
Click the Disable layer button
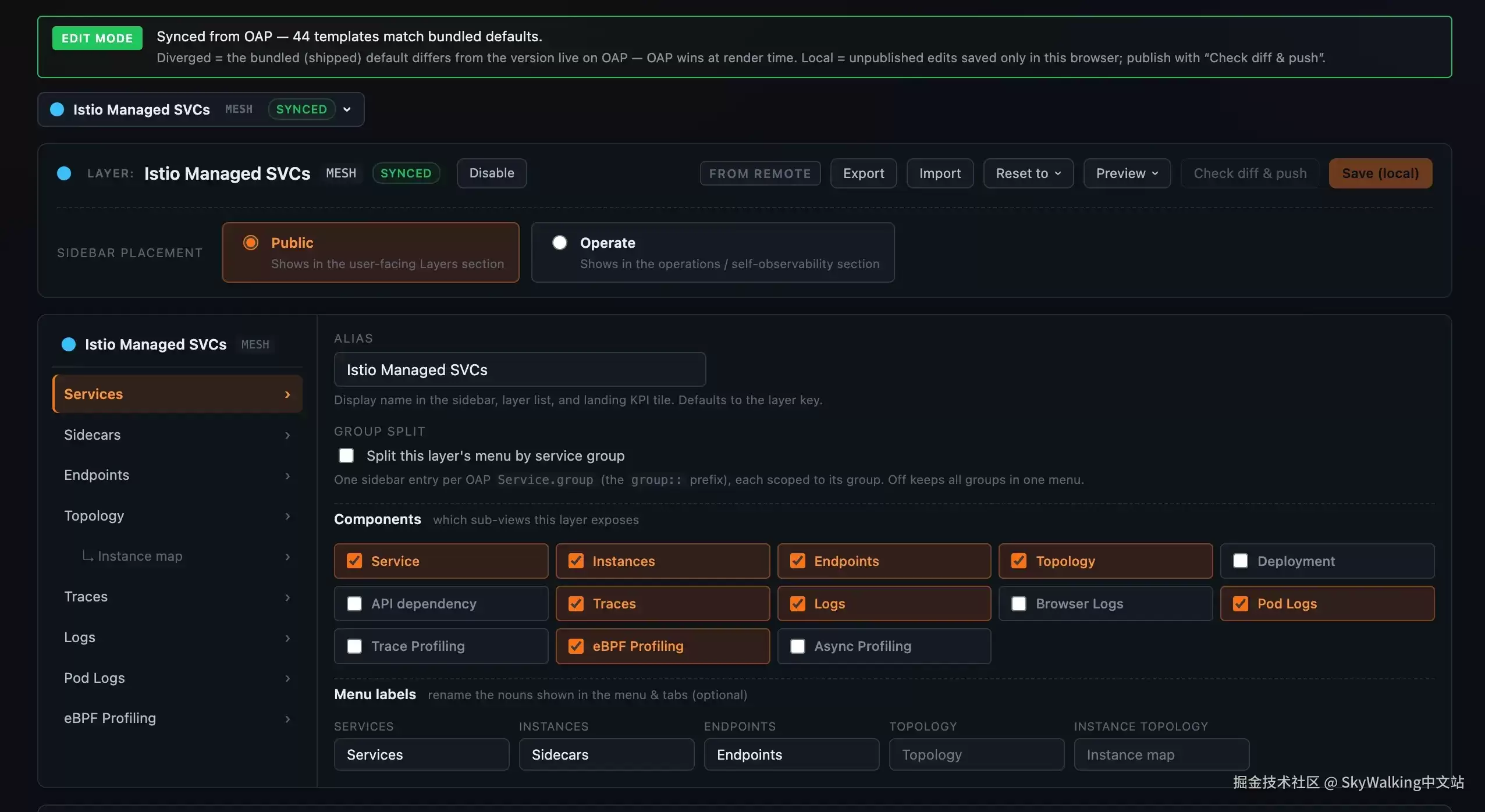(x=492, y=173)
